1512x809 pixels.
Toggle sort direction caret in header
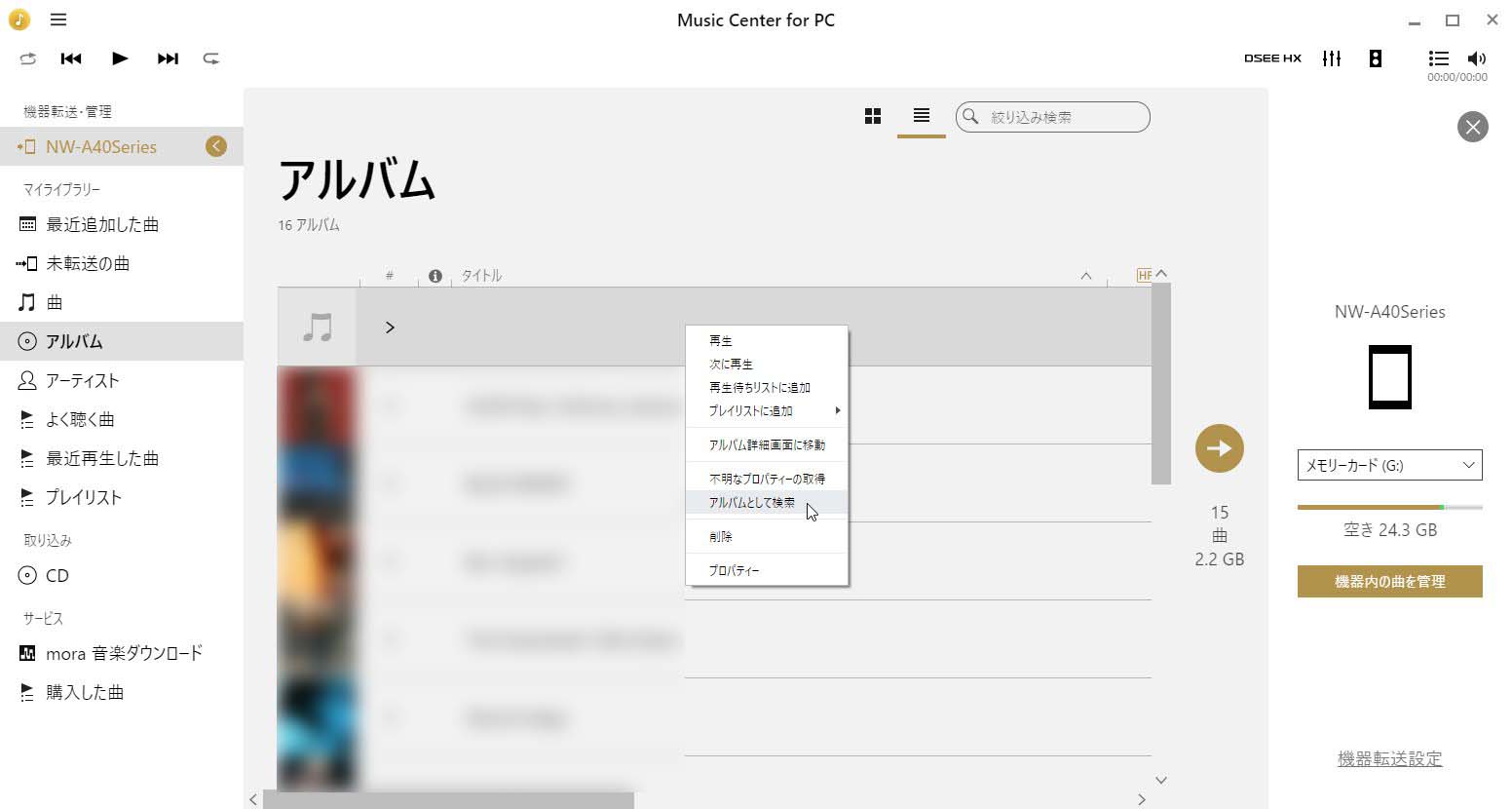(x=1086, y=276)
